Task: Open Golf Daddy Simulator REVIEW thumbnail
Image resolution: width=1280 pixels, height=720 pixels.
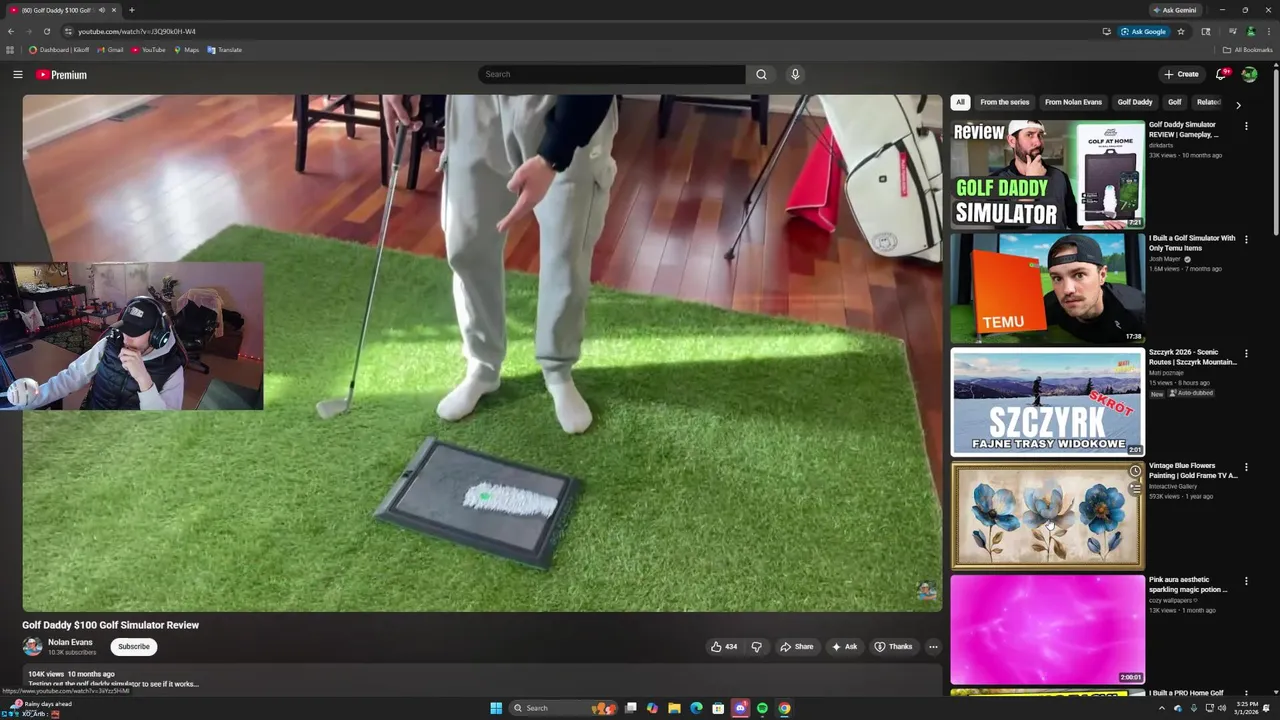Action: 1047,175
